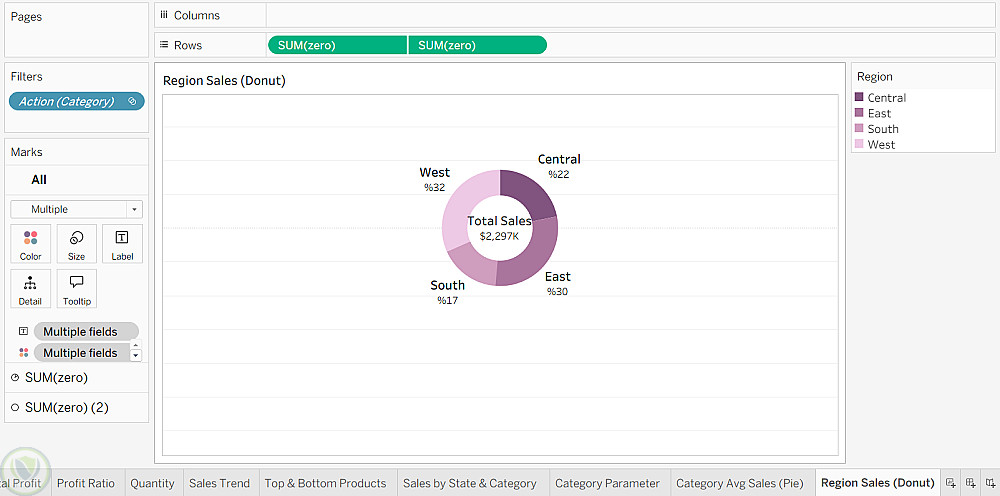The width and height of the screenshot is (1000, 496).
Task: Open the Sales Trend sheet tab
Action: (x=219, y=483)
